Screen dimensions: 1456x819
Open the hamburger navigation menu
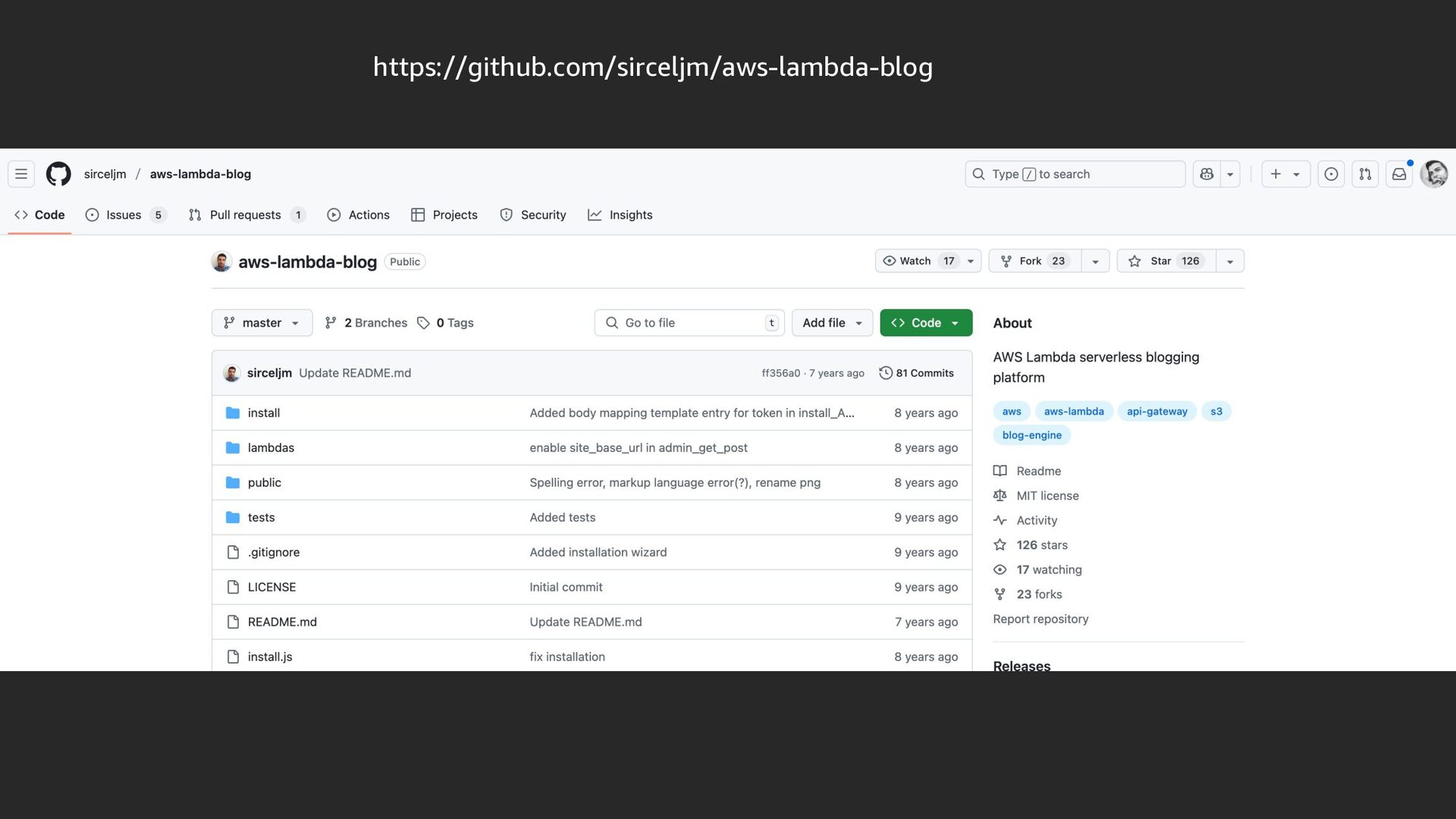click(21, 174)
